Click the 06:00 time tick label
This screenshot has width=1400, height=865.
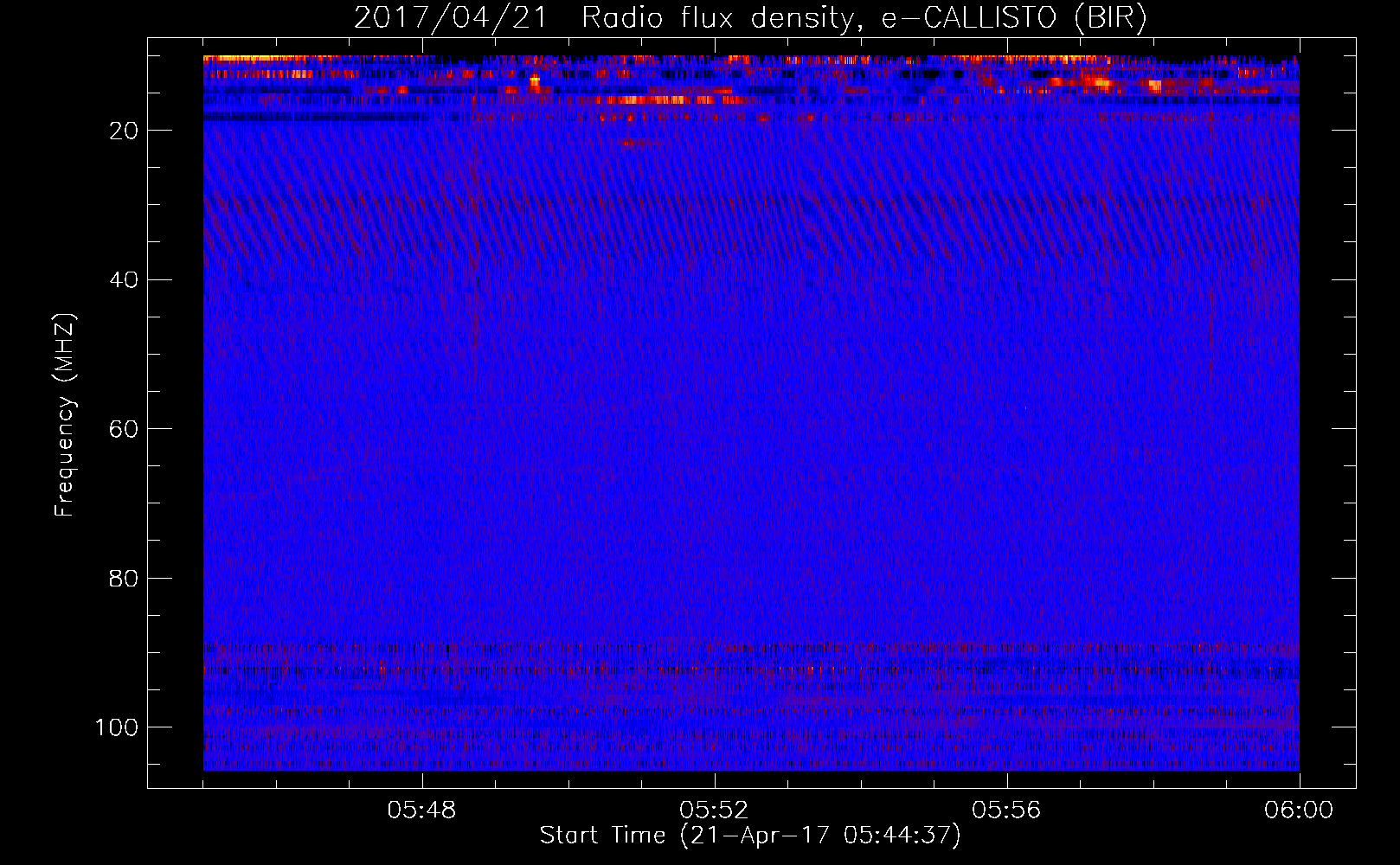tap(1299, 811)
